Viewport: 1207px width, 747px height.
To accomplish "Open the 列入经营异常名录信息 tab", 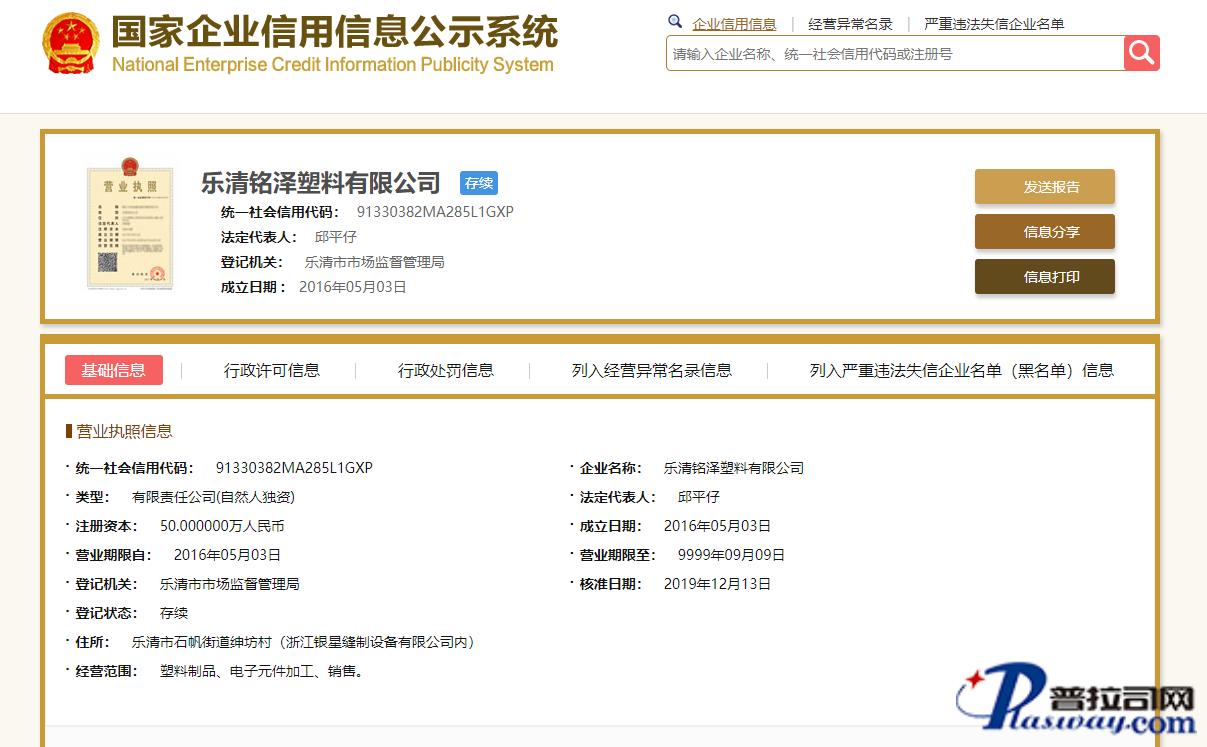I will pos(651,370).
